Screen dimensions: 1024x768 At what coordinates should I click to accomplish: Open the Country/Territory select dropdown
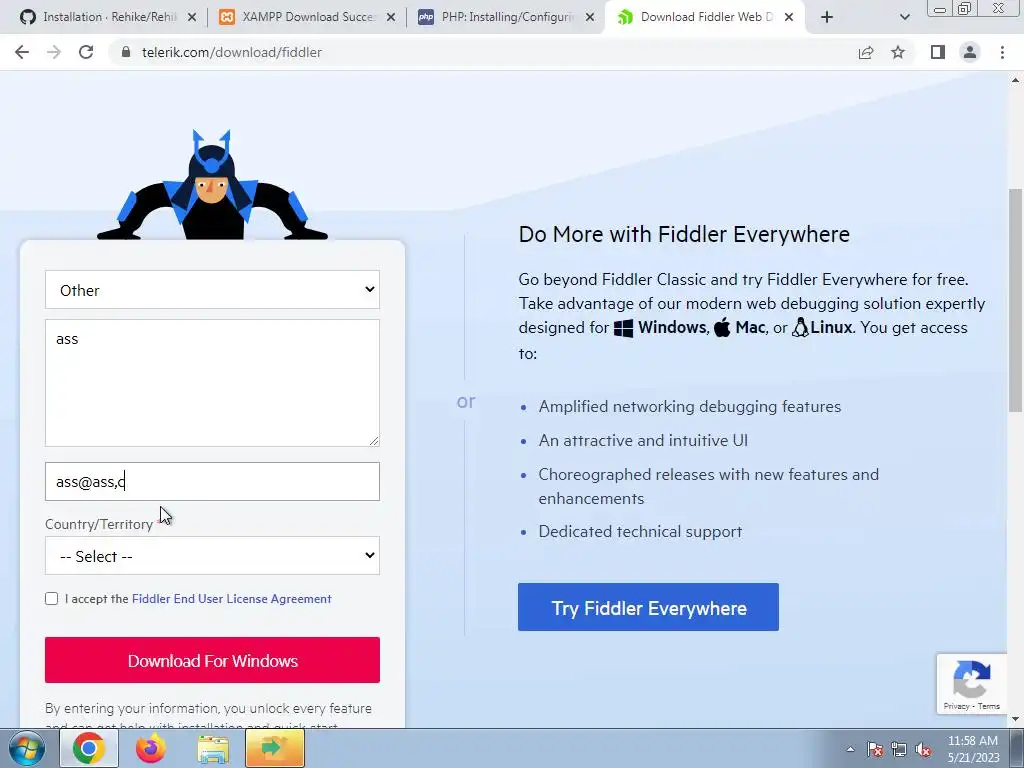[x=212, y=556]
